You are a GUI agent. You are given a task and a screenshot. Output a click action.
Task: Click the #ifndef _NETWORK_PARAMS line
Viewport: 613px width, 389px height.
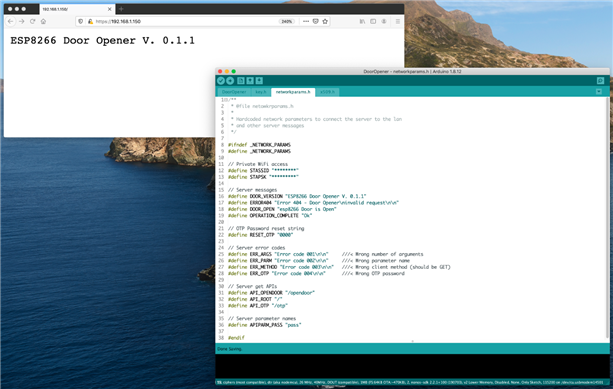tap(259, 145)
